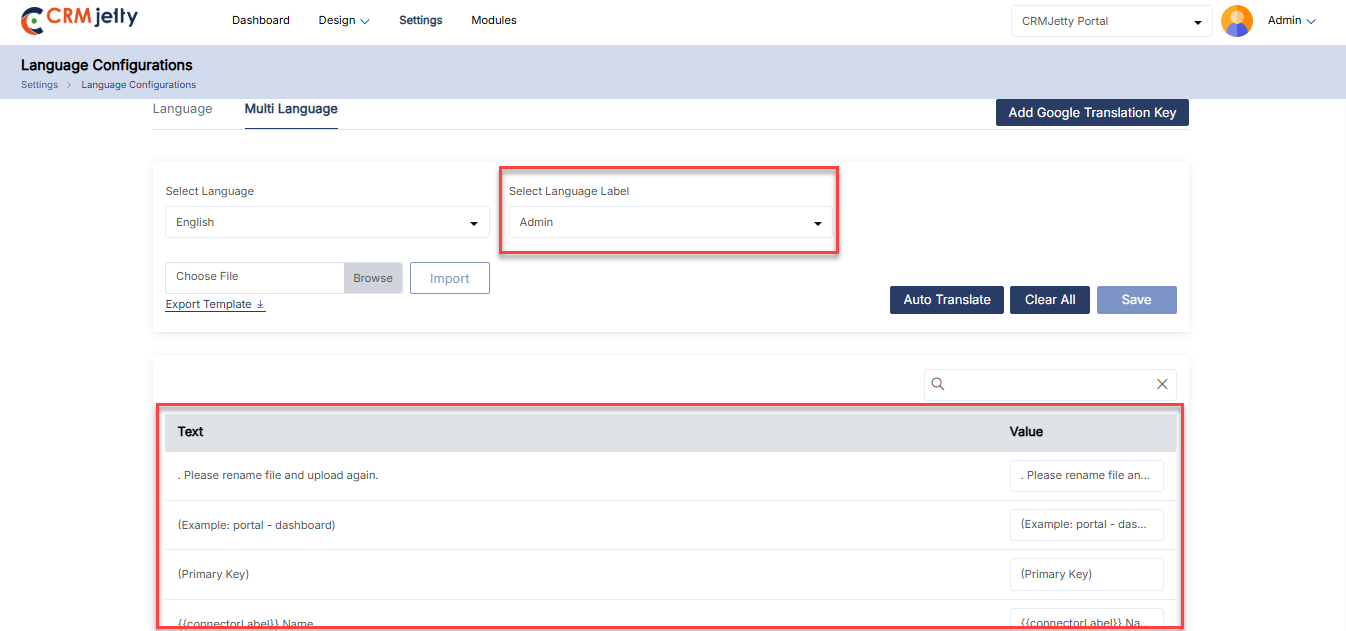Open the Dashboard menu item
The image size is (1346, 631).
tap(261, 20)
